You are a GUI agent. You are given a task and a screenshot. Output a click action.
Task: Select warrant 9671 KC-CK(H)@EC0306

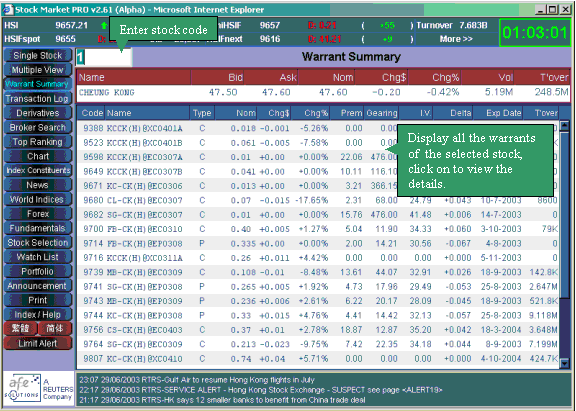318,186
